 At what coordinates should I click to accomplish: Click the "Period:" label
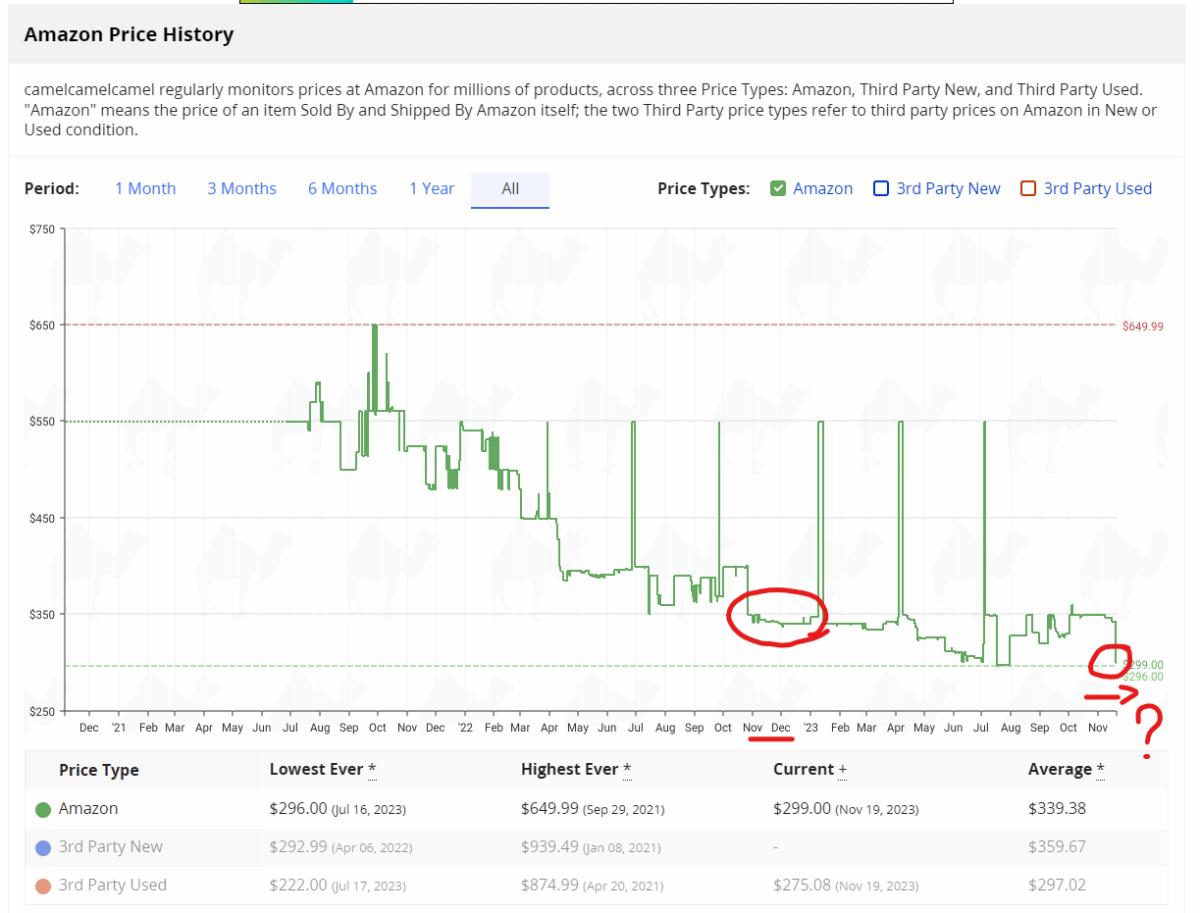52,188
